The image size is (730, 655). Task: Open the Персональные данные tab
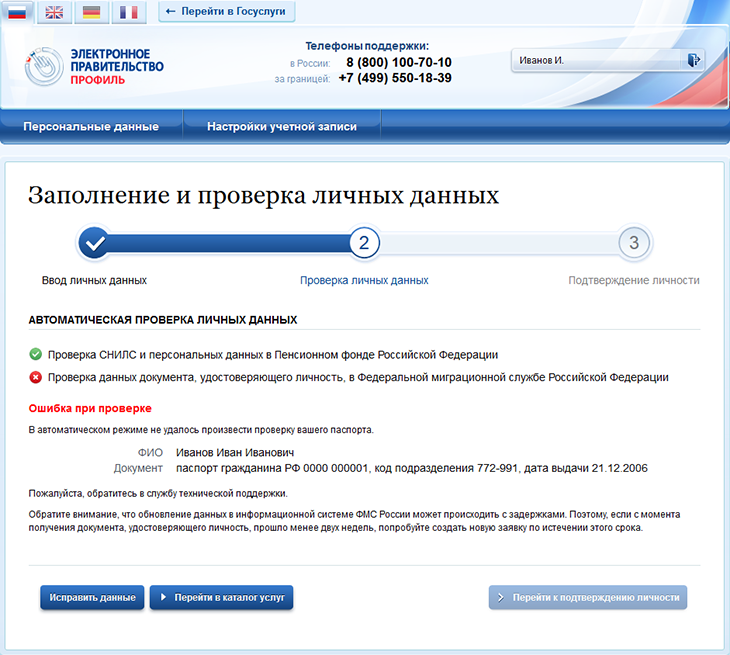91,127
